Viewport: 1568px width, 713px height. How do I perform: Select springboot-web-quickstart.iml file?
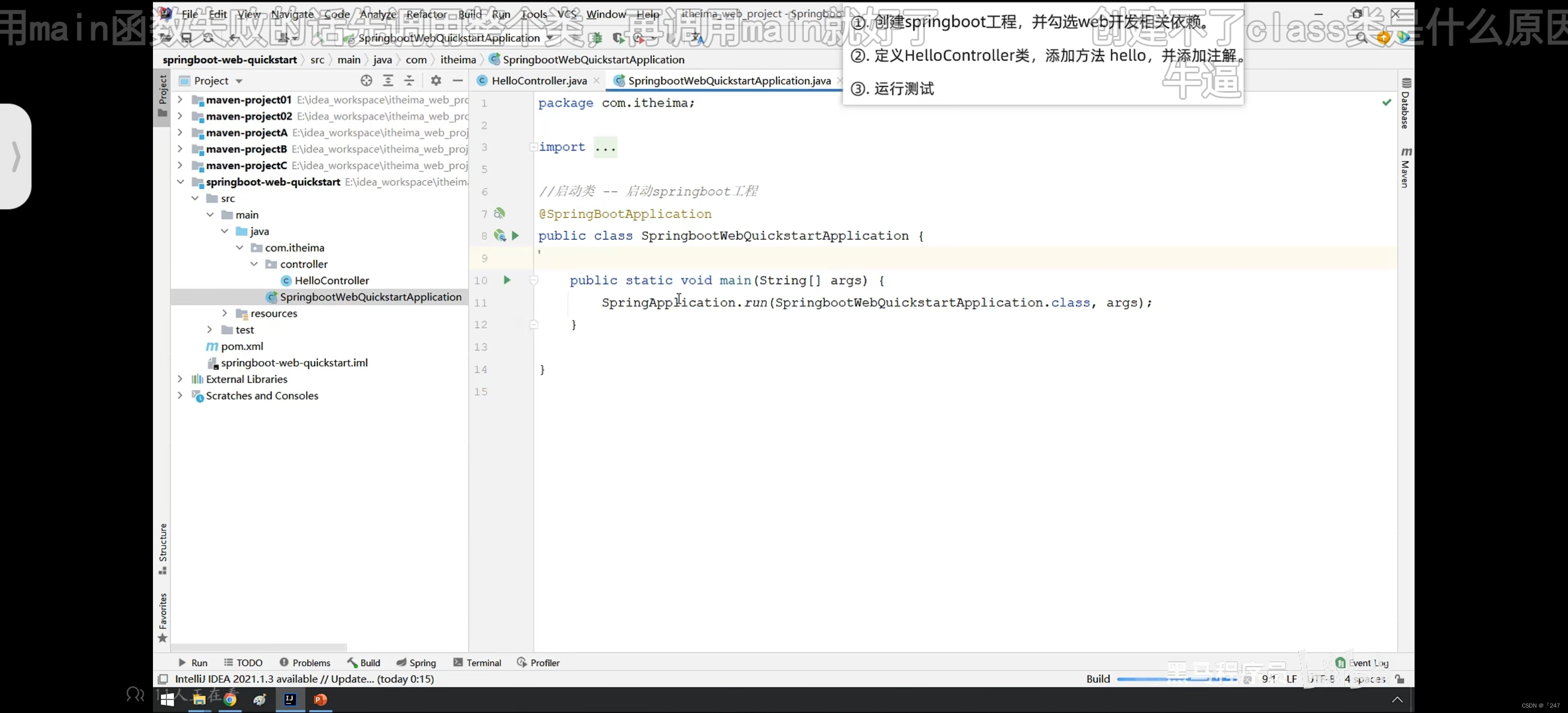click(294, 362)
